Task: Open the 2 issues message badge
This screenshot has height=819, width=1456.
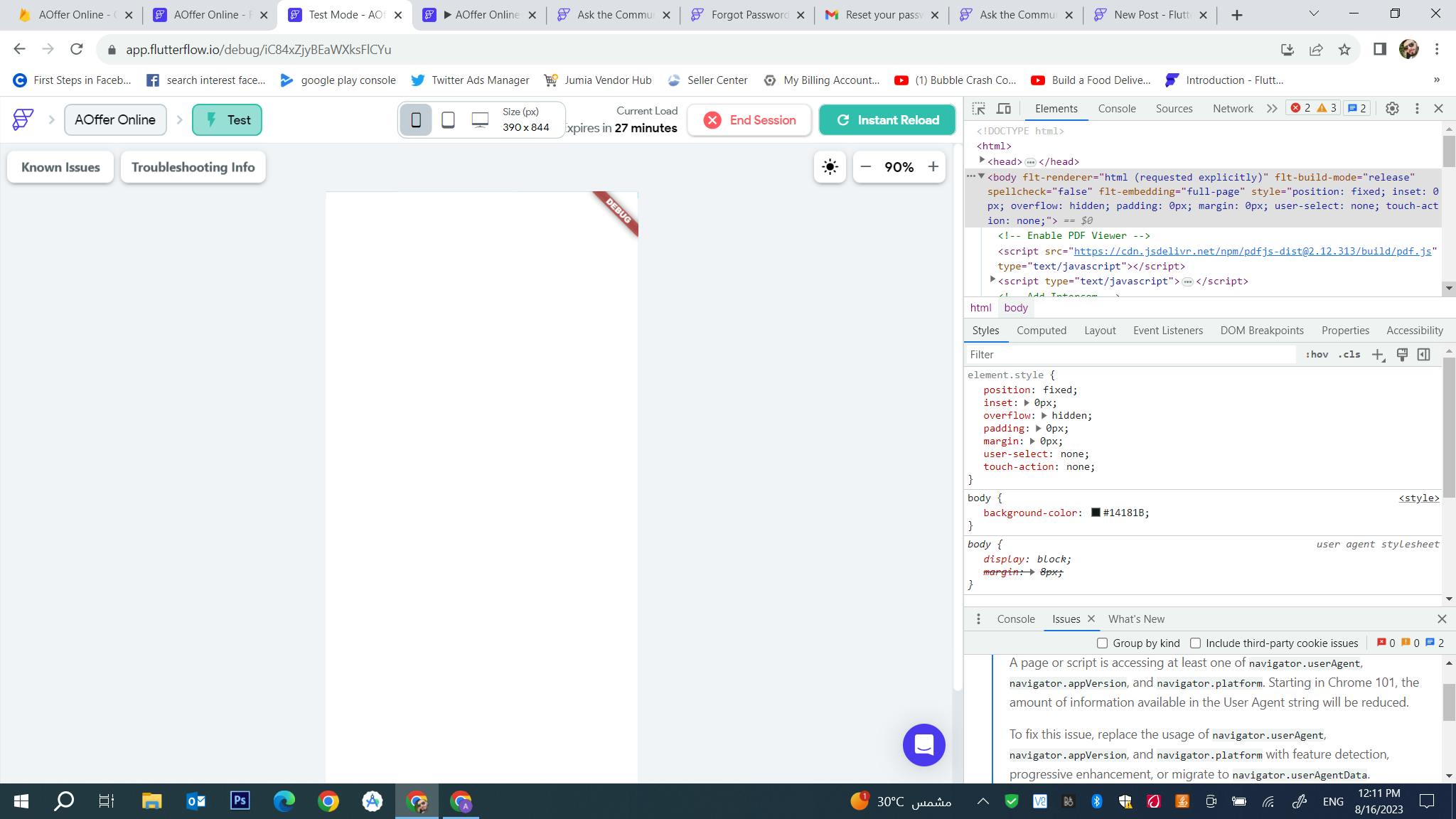Action: [x=1357, y=108]
